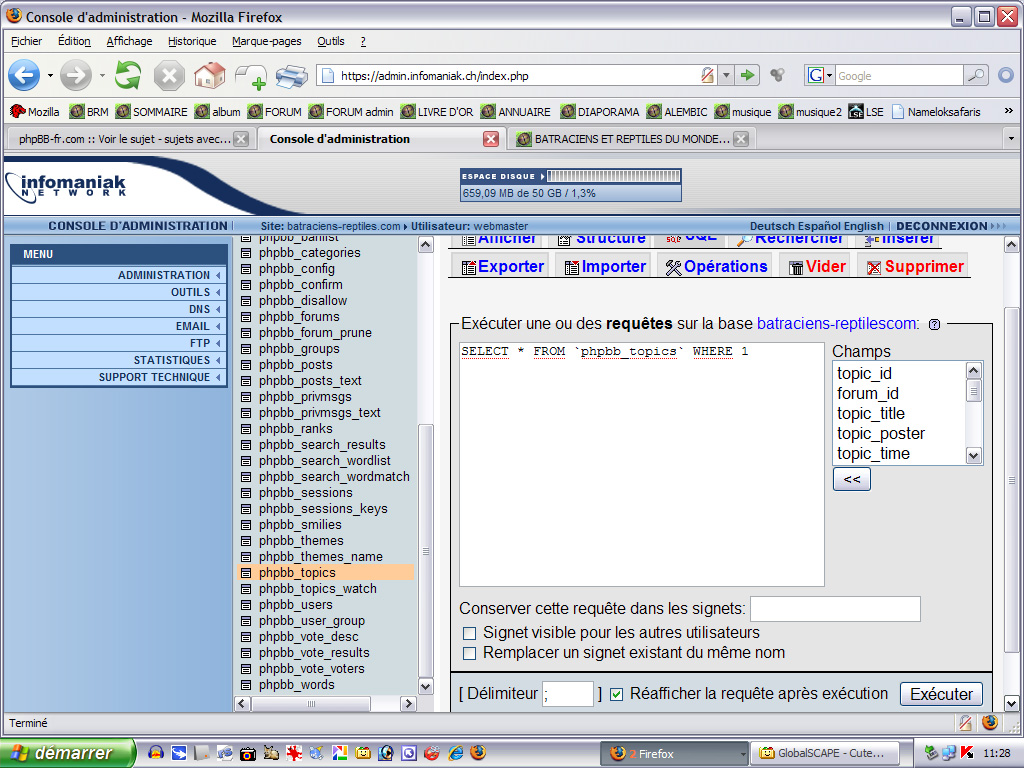Image resolution: width=1024 pixels, height=768 pixels.
Task: Click the Print toolbar icon
Action: (x=291, y=75)
